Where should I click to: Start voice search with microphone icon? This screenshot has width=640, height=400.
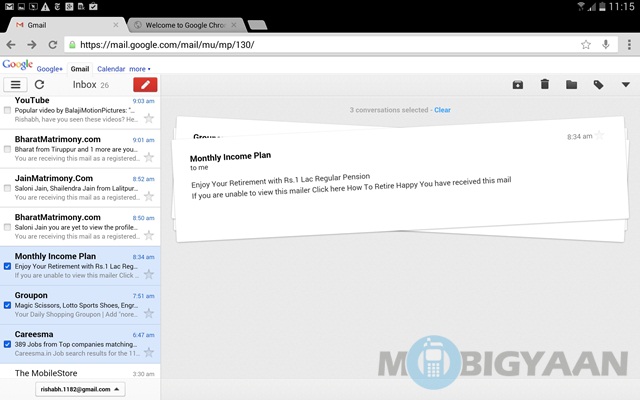point(606,44)
